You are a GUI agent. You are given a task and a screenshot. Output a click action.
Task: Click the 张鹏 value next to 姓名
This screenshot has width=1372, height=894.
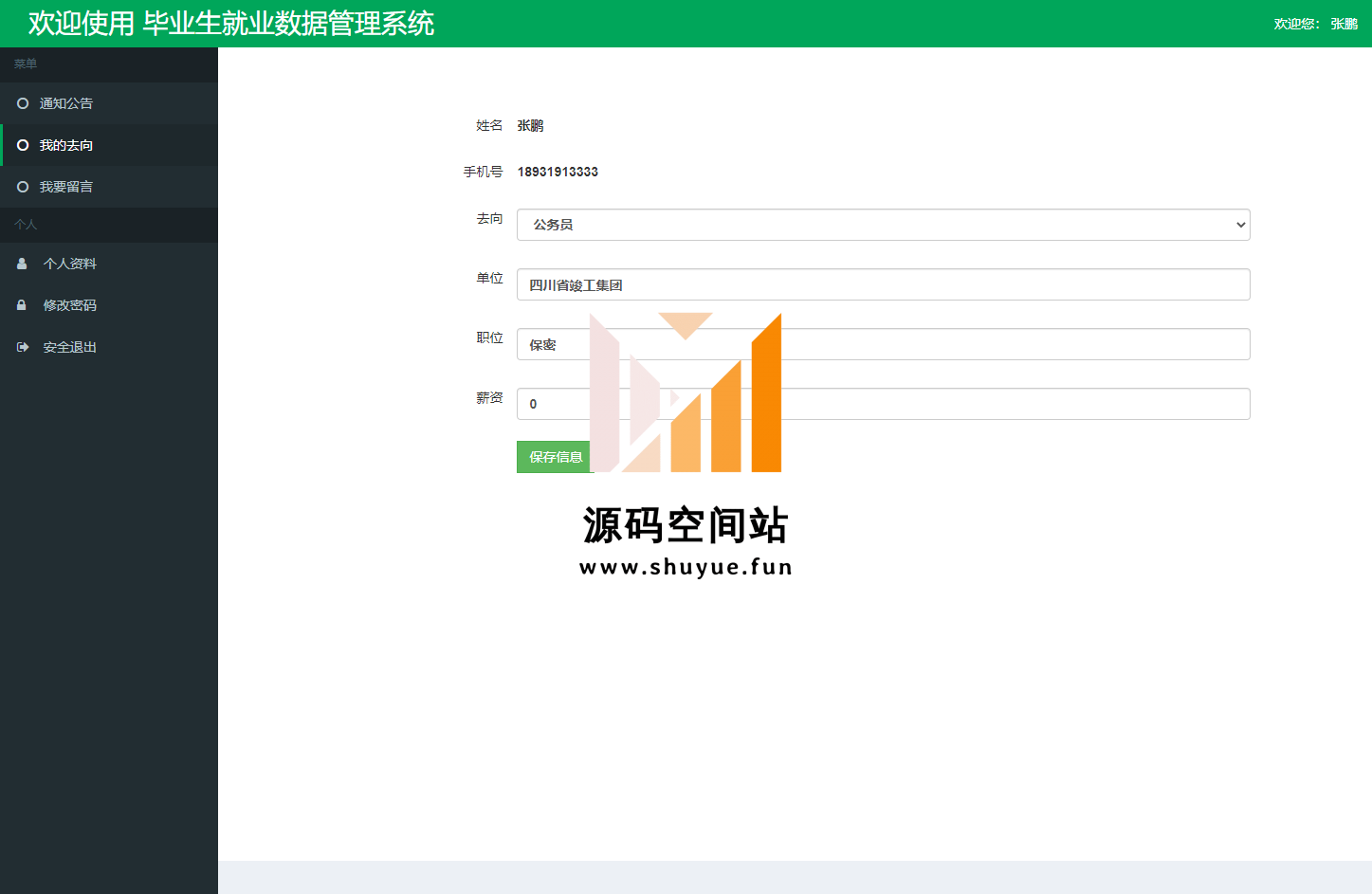coord(530,125)
